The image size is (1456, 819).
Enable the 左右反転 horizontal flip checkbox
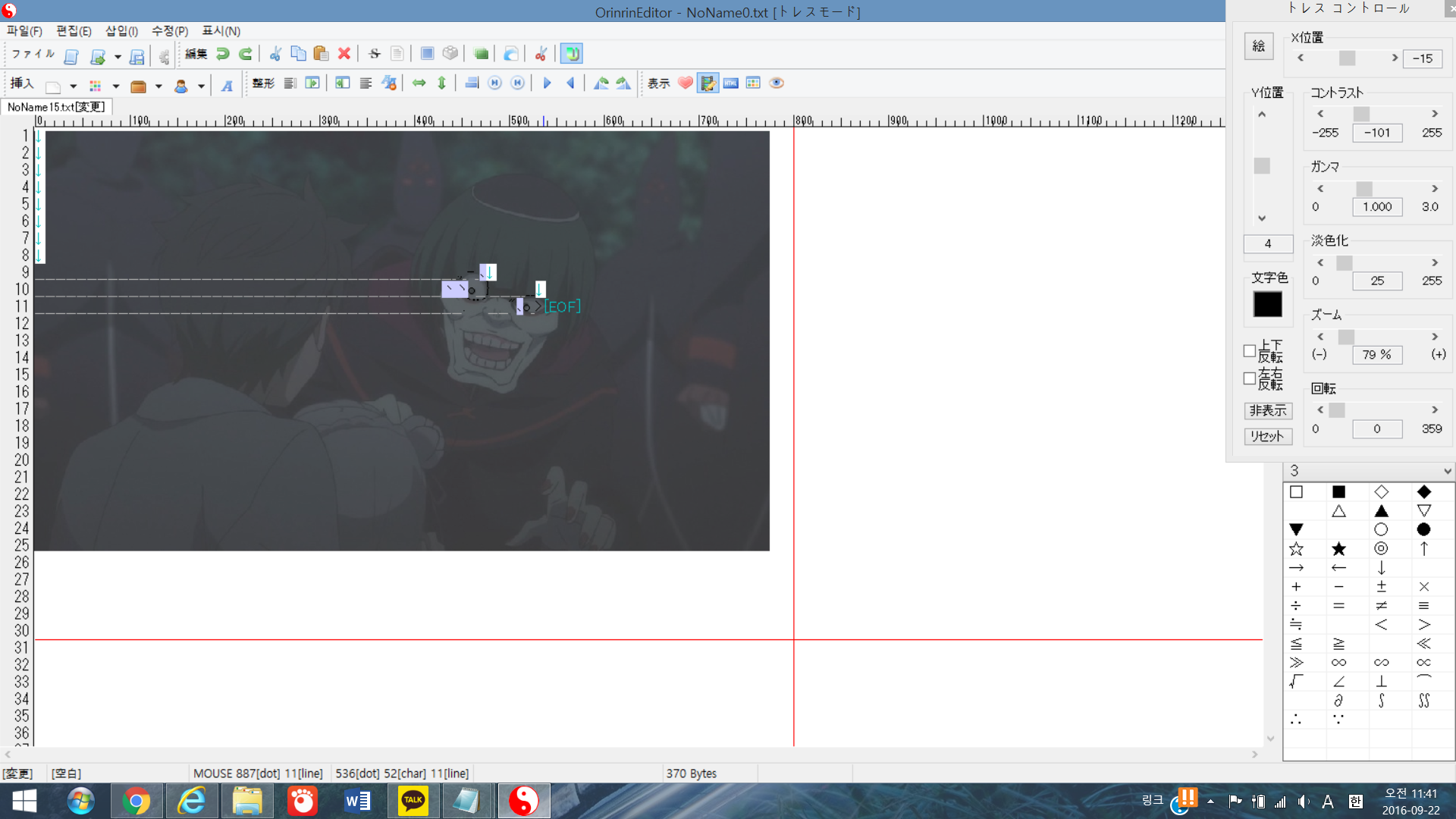coord(1250,378)
